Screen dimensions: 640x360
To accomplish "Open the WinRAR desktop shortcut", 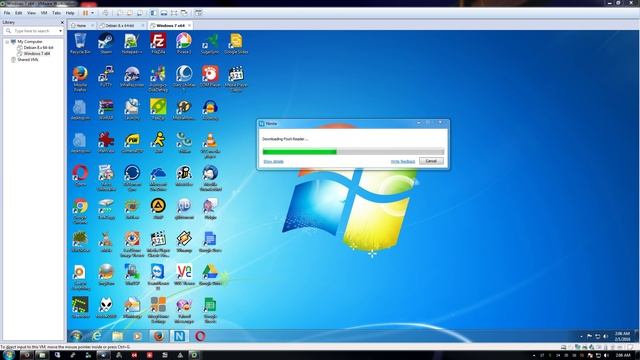I will pos(106,109).
